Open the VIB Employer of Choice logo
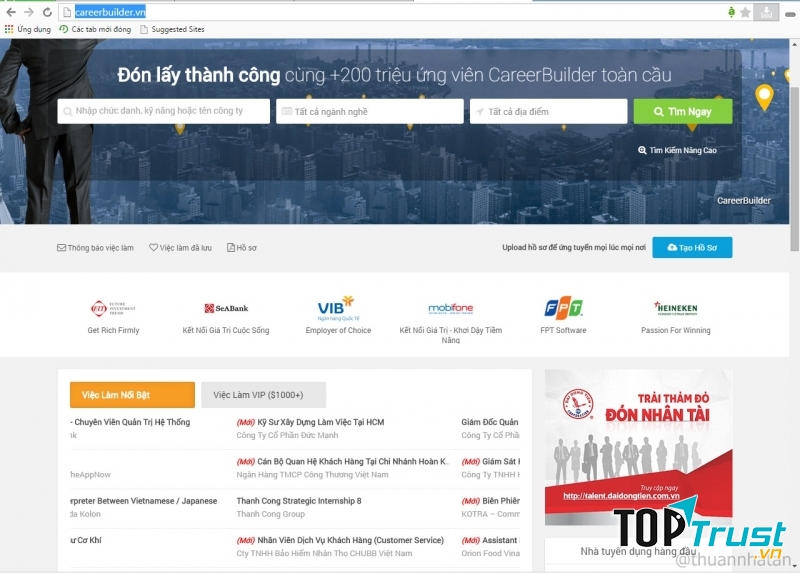The width and height of the screenshot is (800, 573). 338,308
